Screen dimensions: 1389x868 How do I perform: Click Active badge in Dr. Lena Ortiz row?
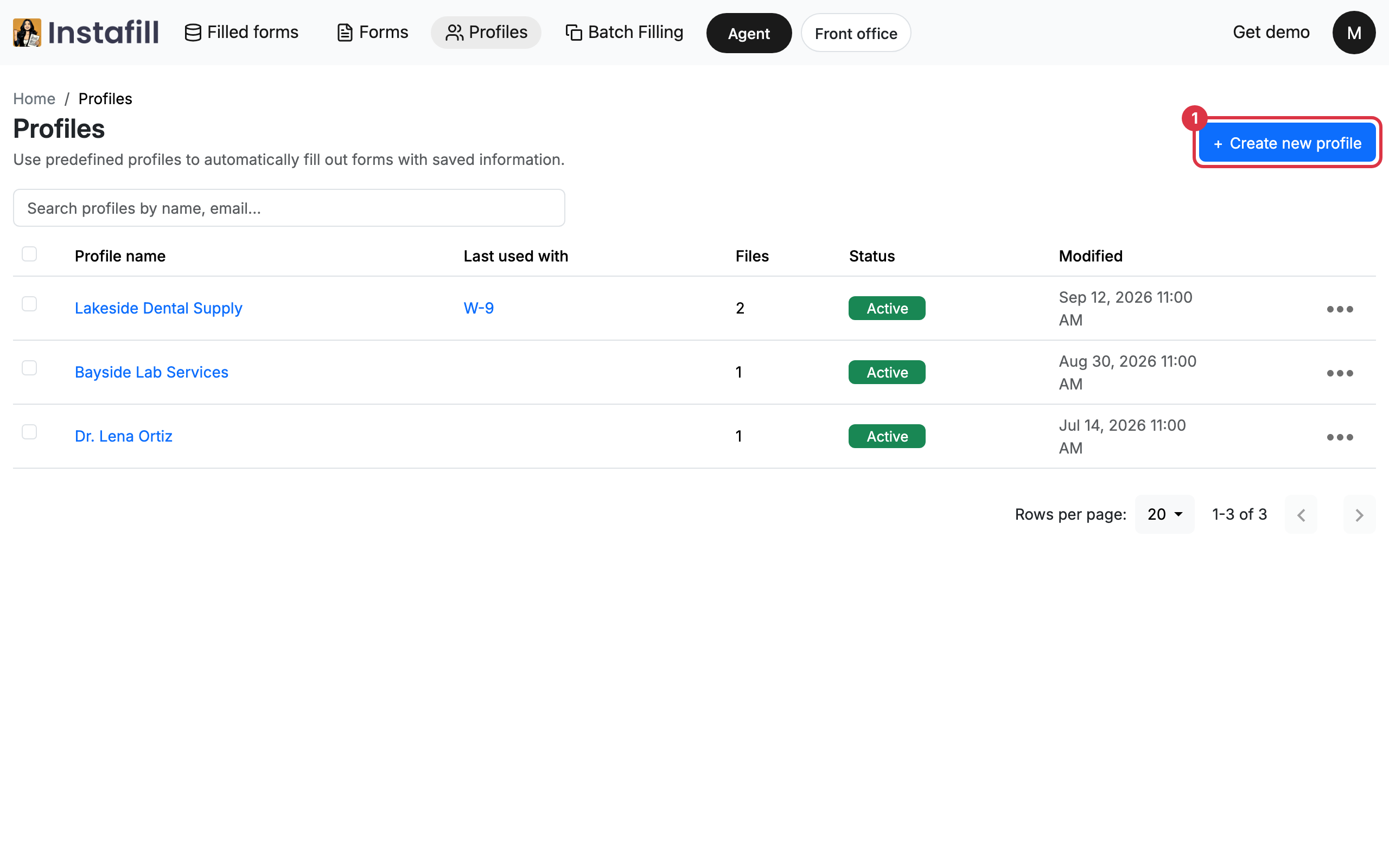887,436
